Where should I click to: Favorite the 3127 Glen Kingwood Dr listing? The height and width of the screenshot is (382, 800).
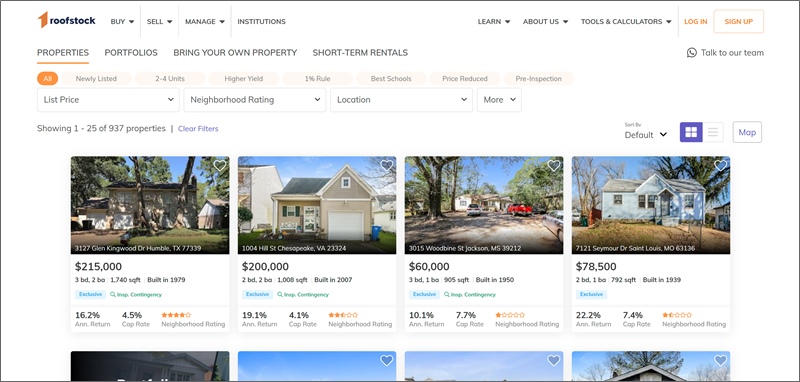[219, 166]
